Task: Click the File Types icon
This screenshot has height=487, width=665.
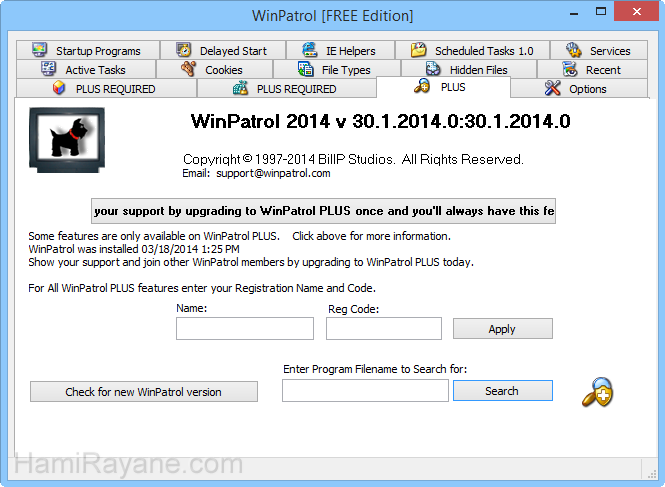Action: point(305,69)
